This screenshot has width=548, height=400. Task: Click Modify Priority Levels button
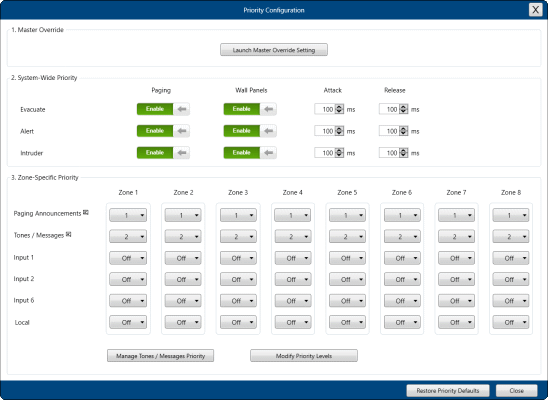(x=304, y=356)
